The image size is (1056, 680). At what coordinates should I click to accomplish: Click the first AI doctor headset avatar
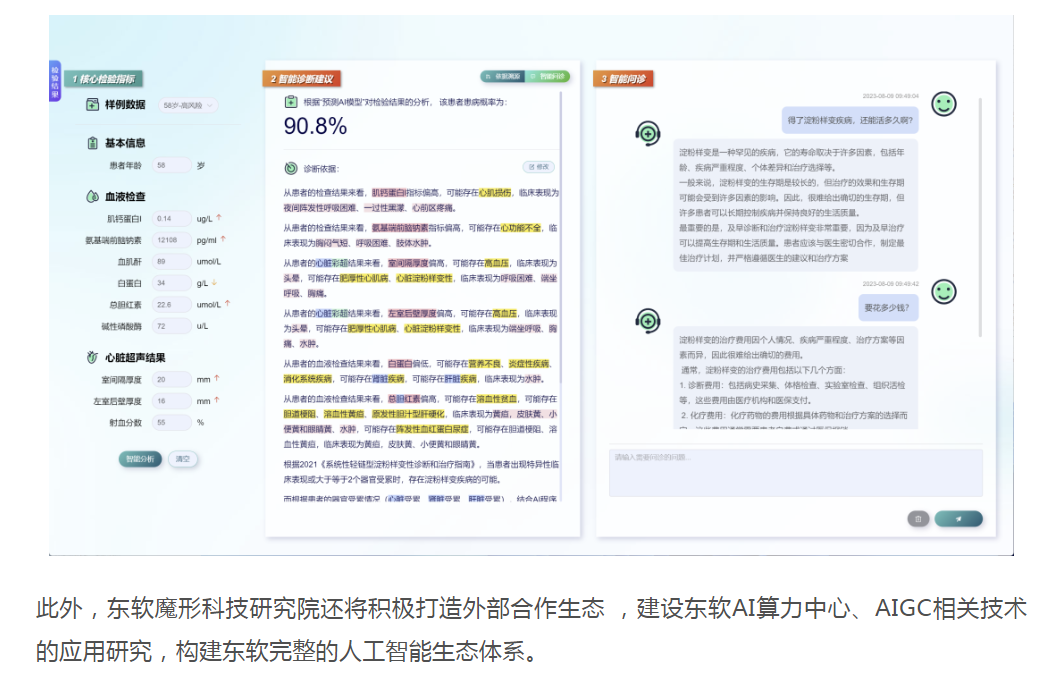pos(648,133)
